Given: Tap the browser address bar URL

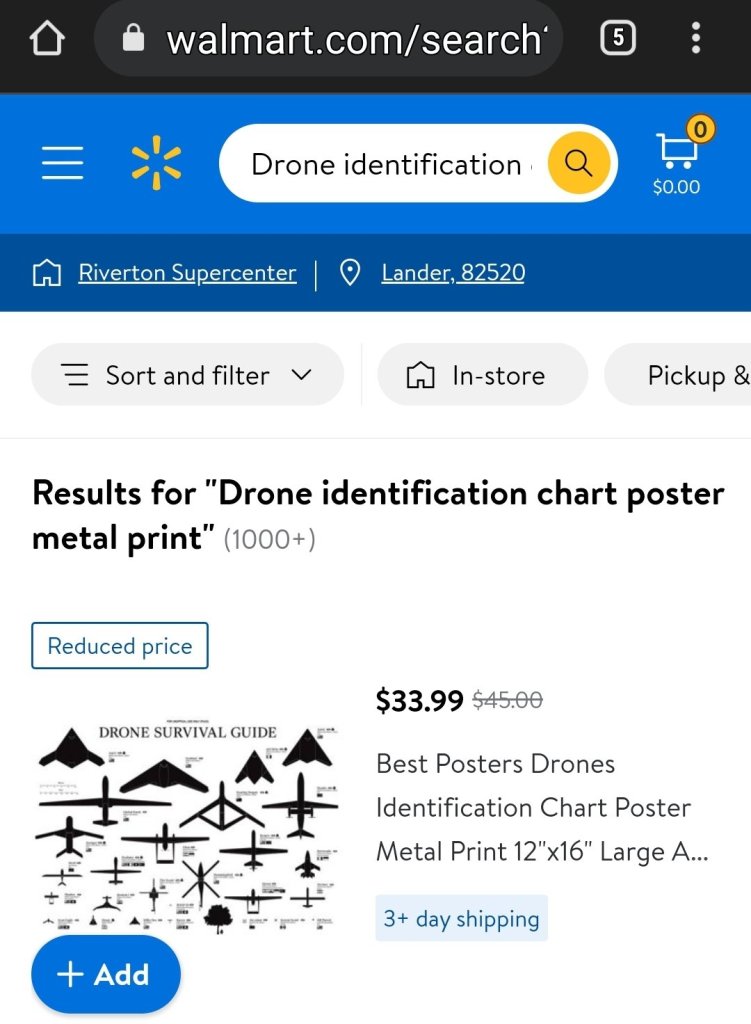Looking at the screenshot, I should (x=355, y=39).
